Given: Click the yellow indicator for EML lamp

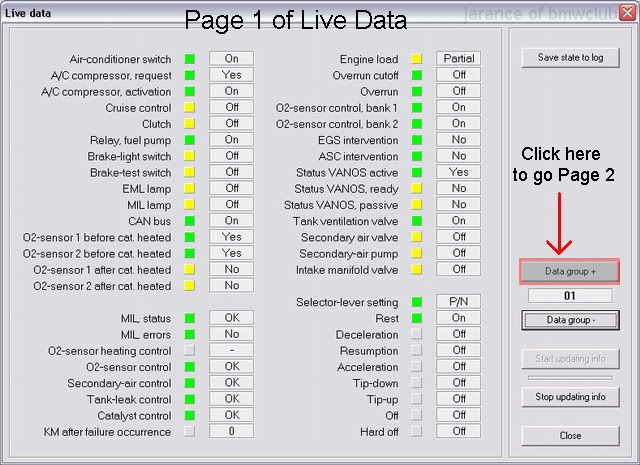Looking at the screenshot, I should 189,189.
